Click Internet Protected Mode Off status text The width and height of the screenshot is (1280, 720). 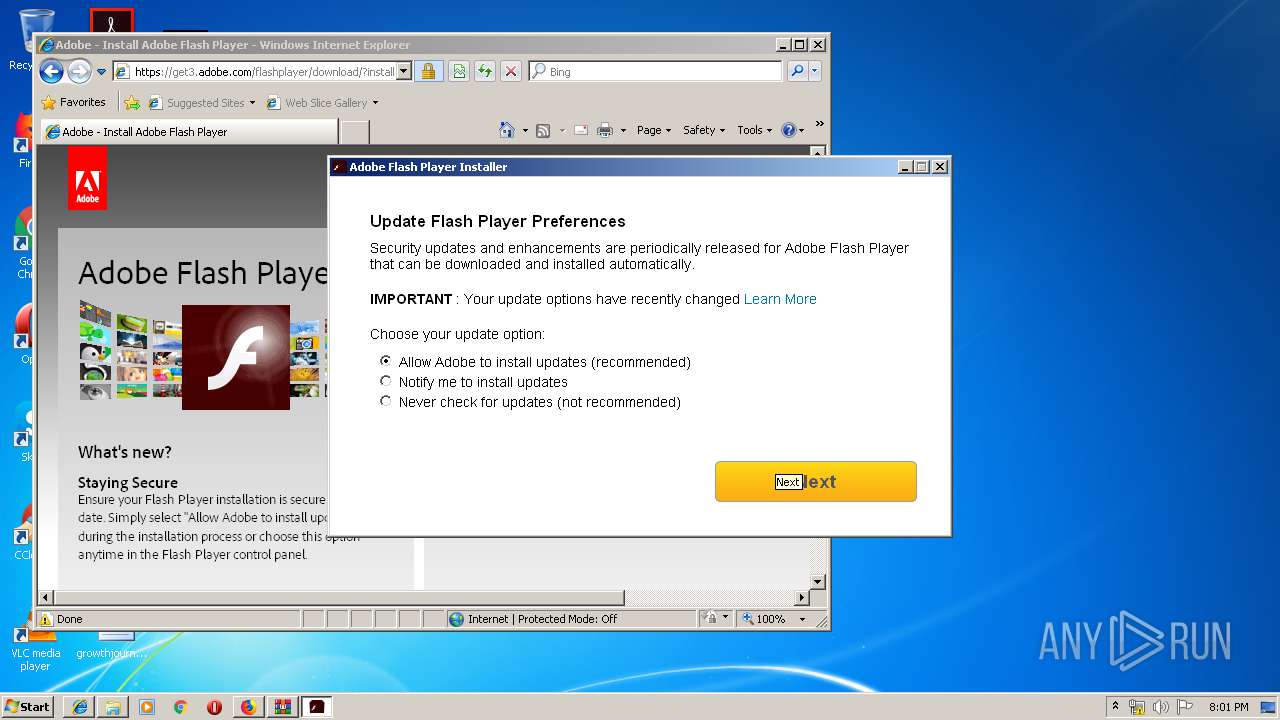(x=542, y=619)
